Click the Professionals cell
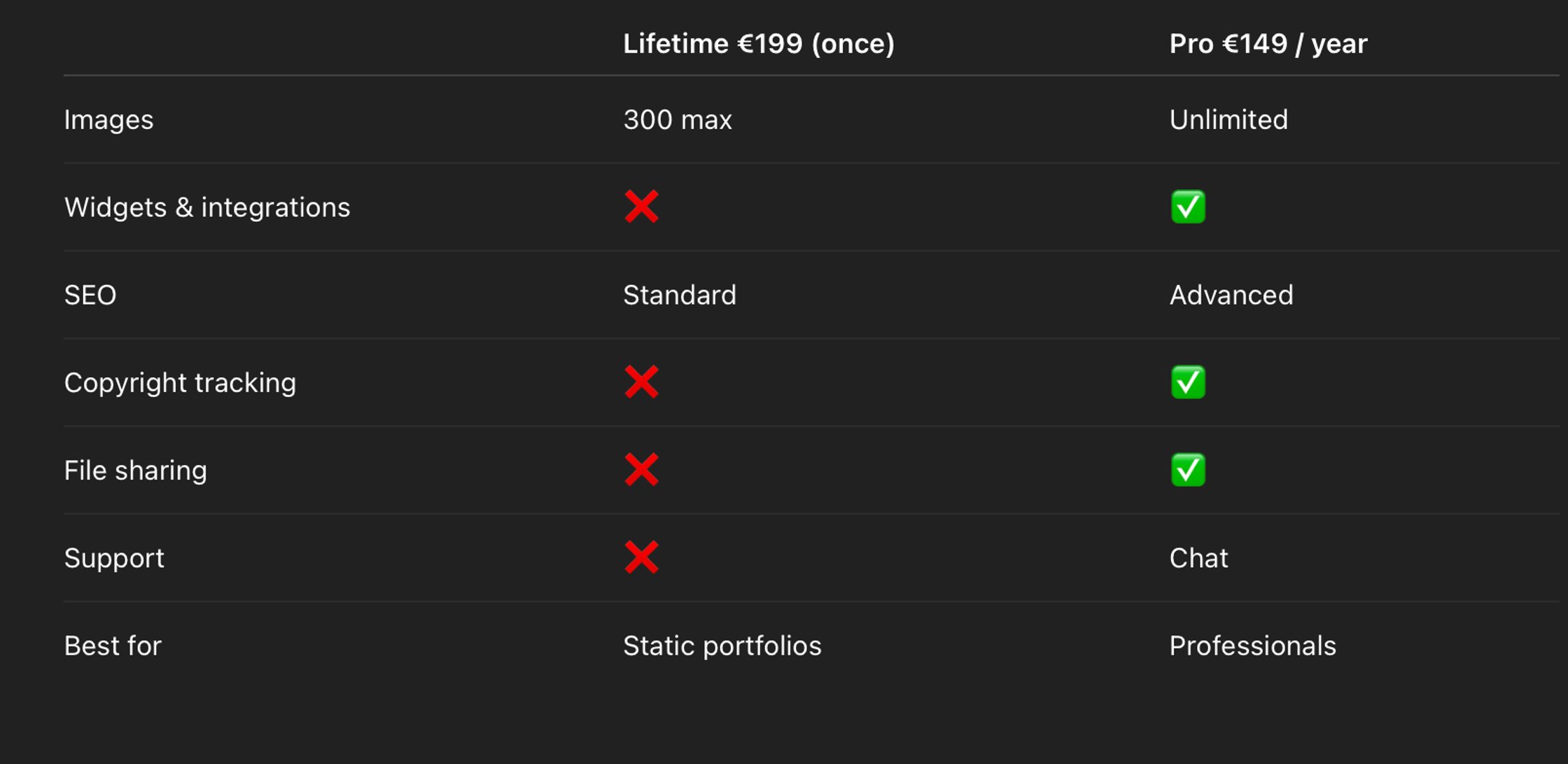The height and width of the screenshot is (764, 1568). pyautogui.click(x=1252, y=646)
